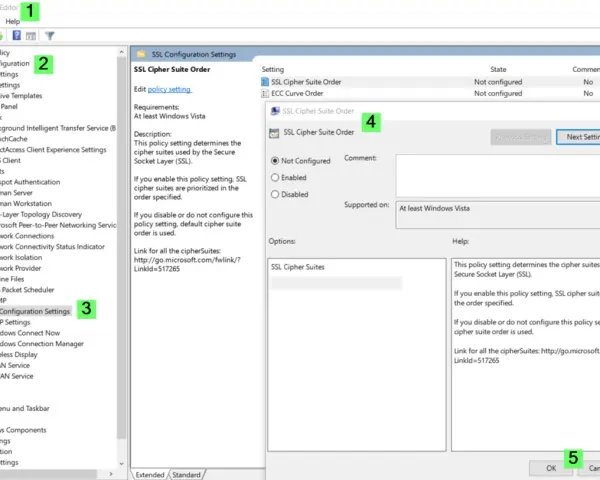Select Network Isolation in the tree
The height and width of the screenshot is (480, 600).
tap(21, 257)
